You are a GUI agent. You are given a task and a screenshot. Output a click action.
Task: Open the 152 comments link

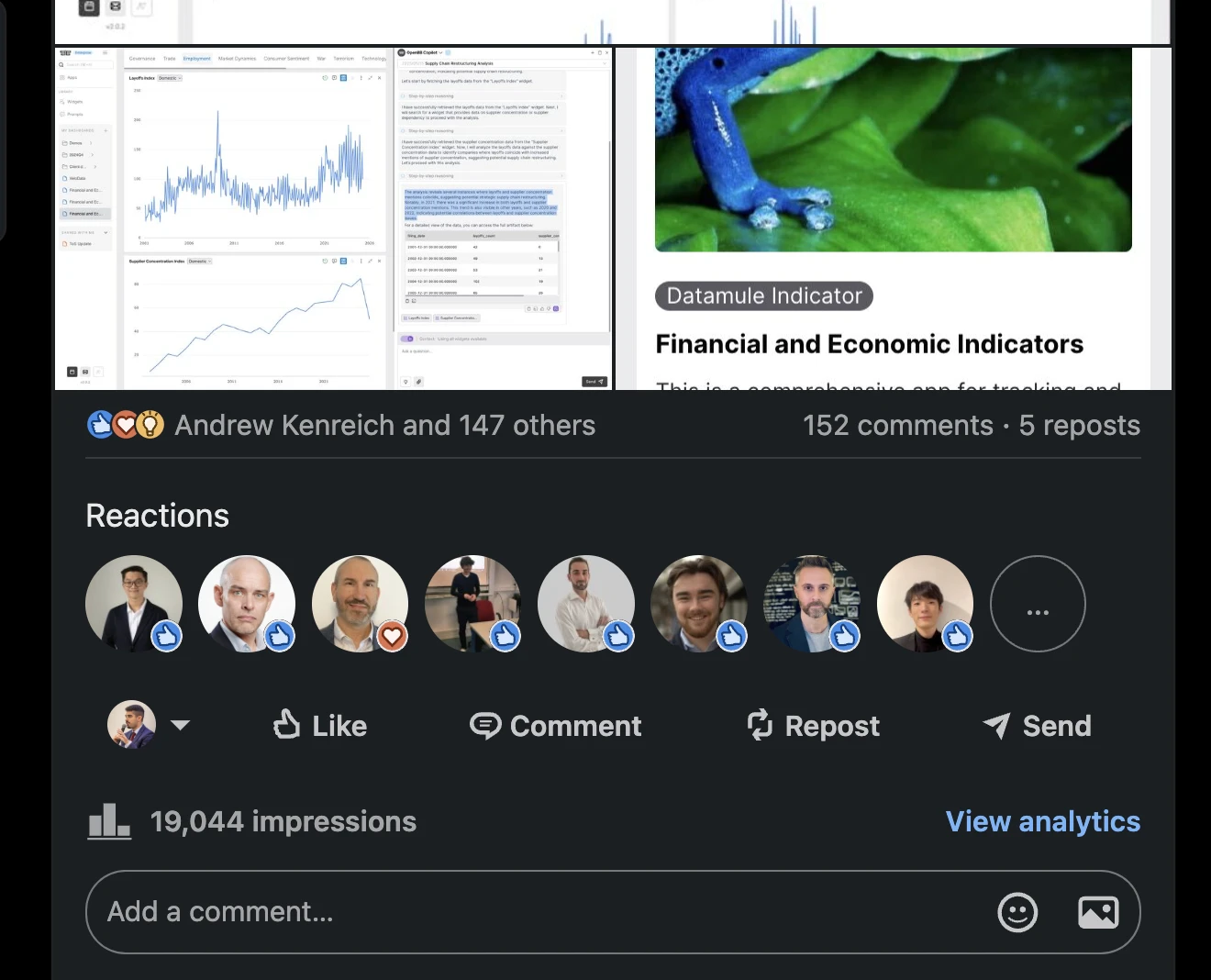(898, 425)
